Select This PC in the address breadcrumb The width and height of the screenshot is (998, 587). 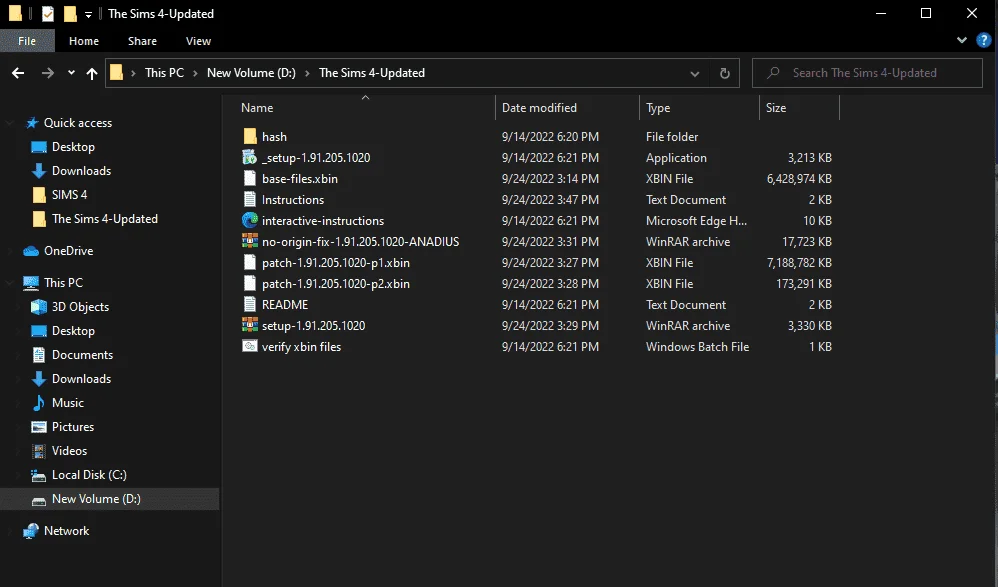coord(164,73)
